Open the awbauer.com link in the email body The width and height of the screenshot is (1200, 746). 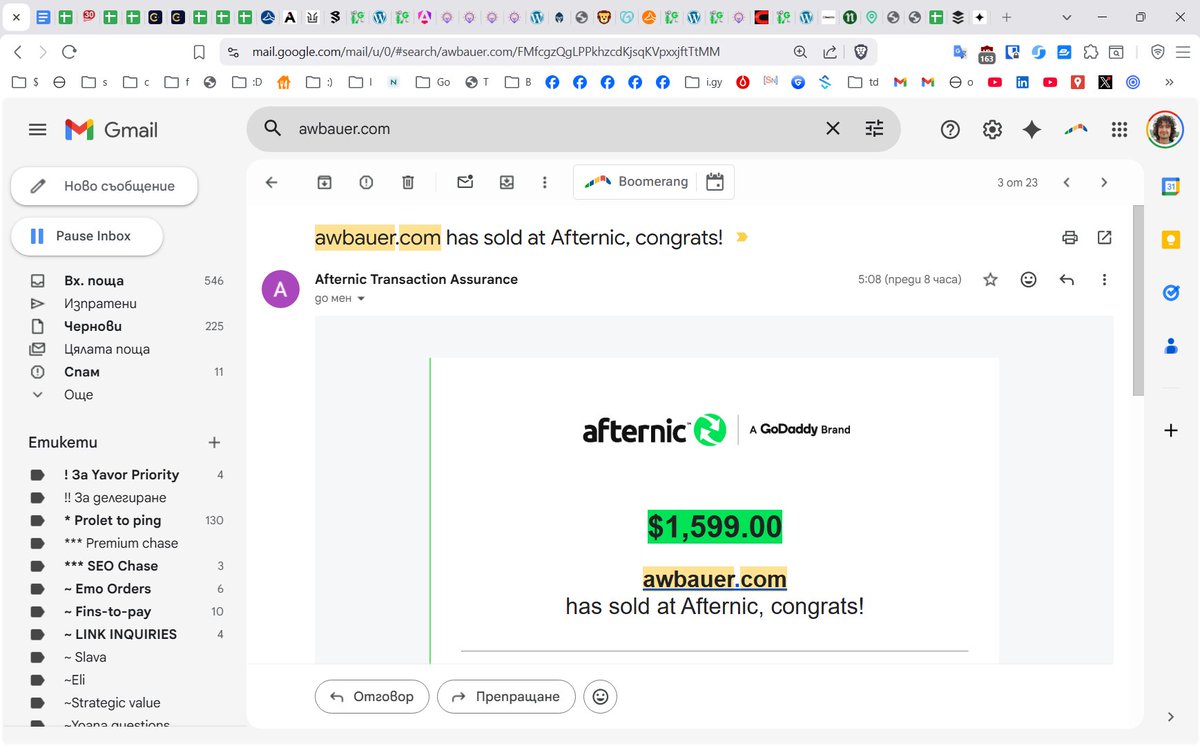[x=714, y=579]
